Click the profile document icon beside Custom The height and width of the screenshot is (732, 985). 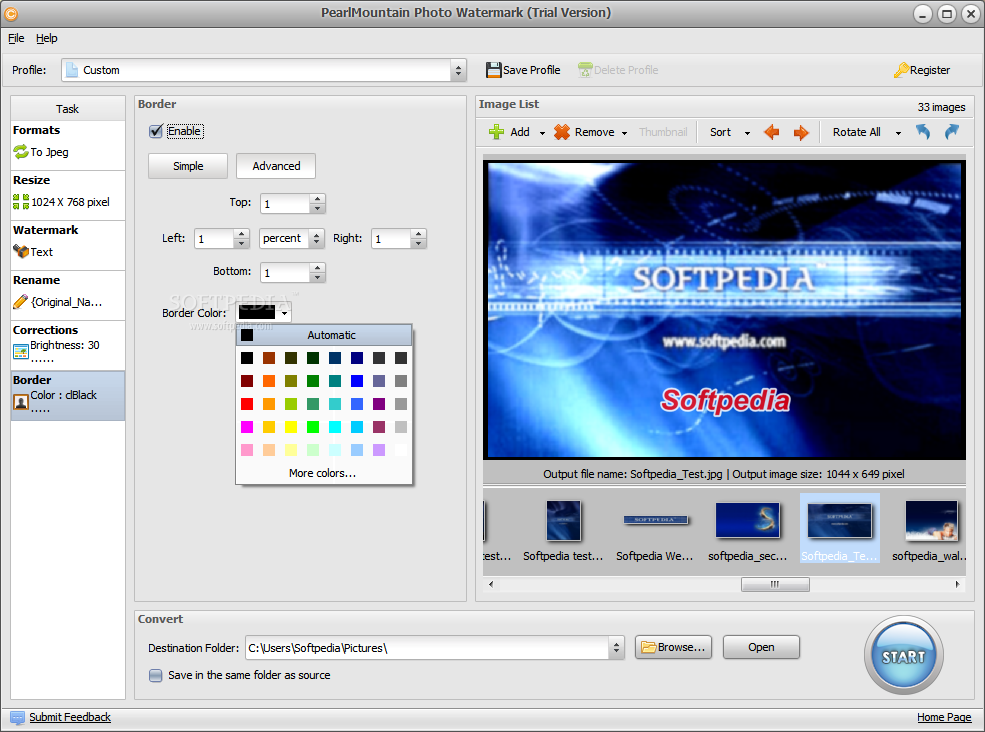[72, 70]
